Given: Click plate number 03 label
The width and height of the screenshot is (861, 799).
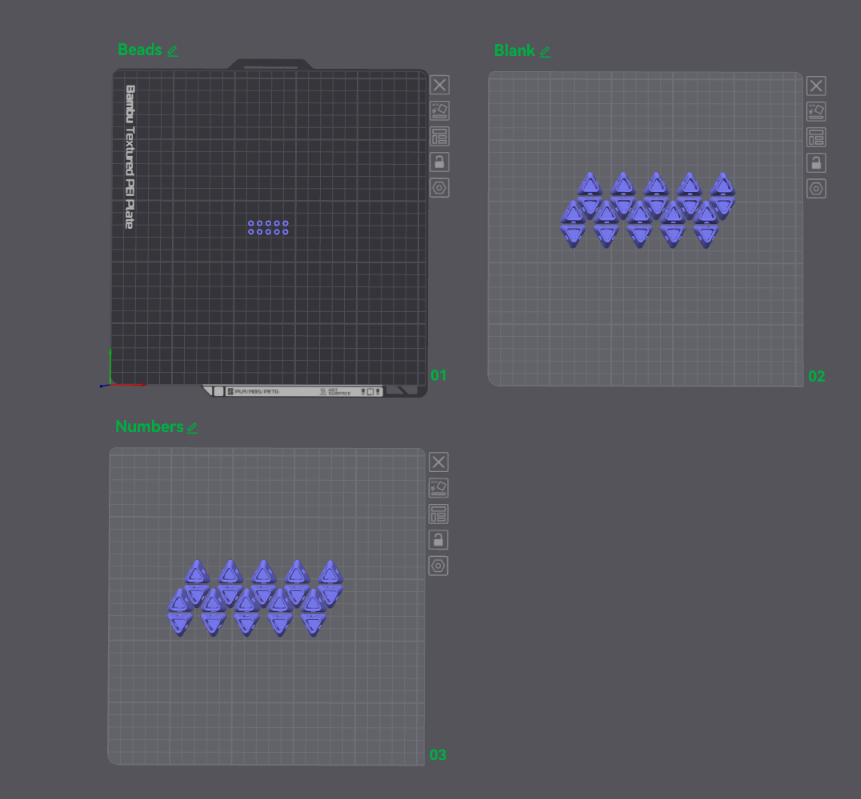Looking at the screenshot, I should (x=438, y=755).
